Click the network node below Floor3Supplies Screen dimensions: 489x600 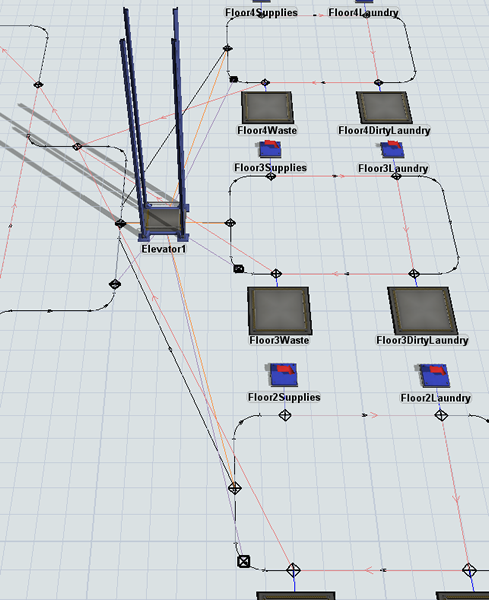coord(271,176)
